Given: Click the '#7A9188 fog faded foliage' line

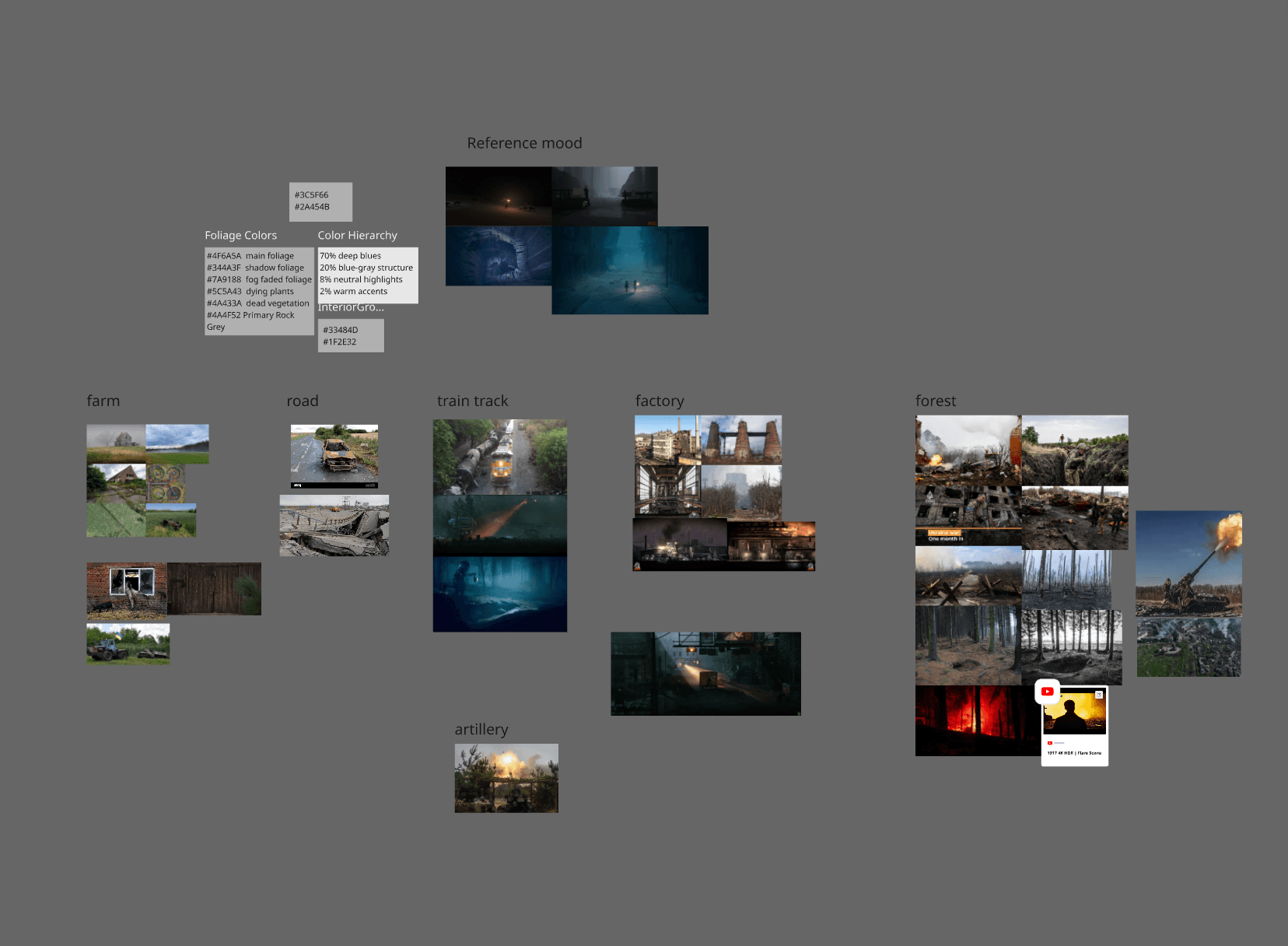Looking at the screenshot, I should pyautogui.click(x=259, y=279).
